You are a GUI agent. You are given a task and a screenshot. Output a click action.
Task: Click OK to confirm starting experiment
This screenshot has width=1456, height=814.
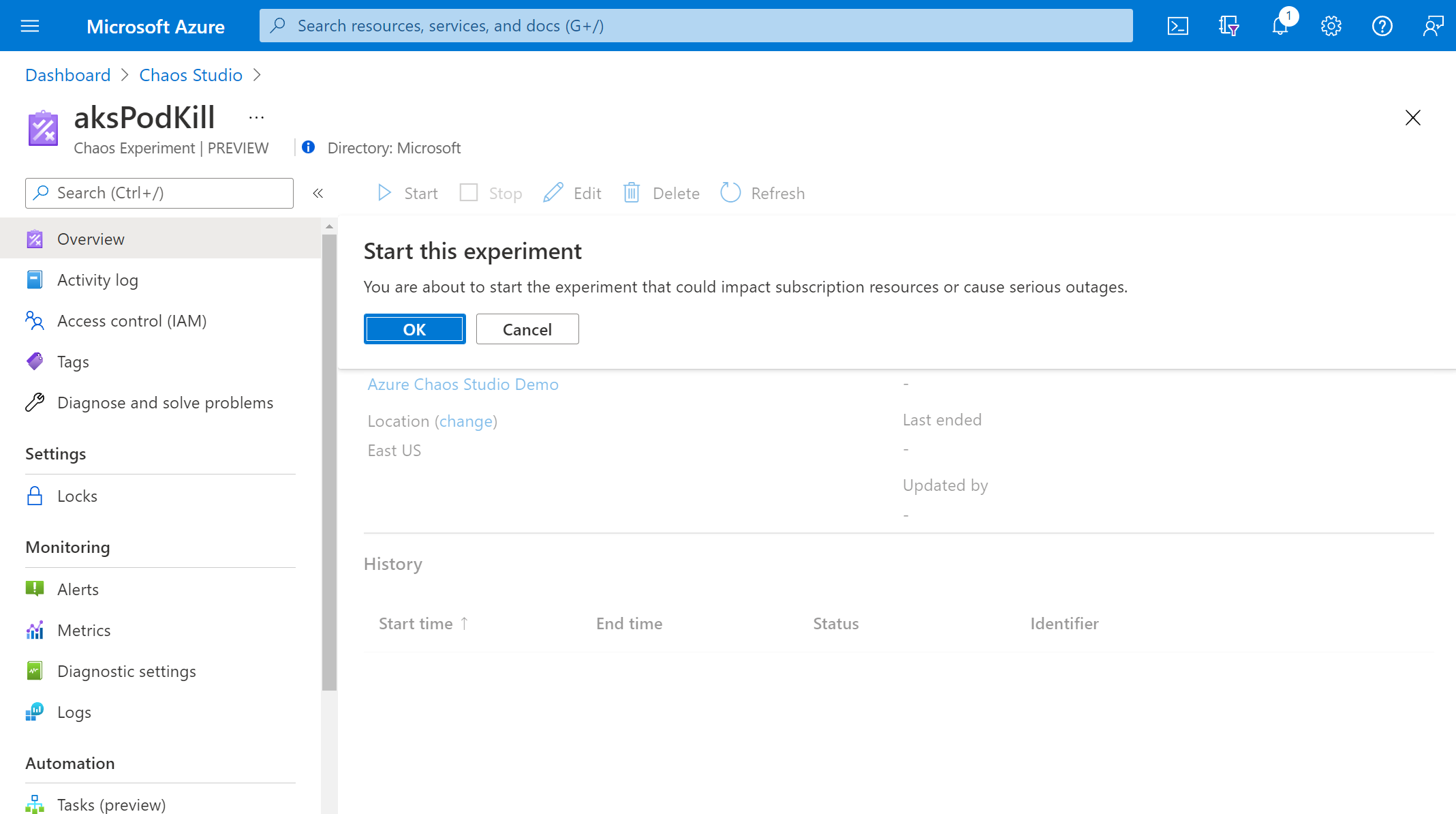coord(413,329)
